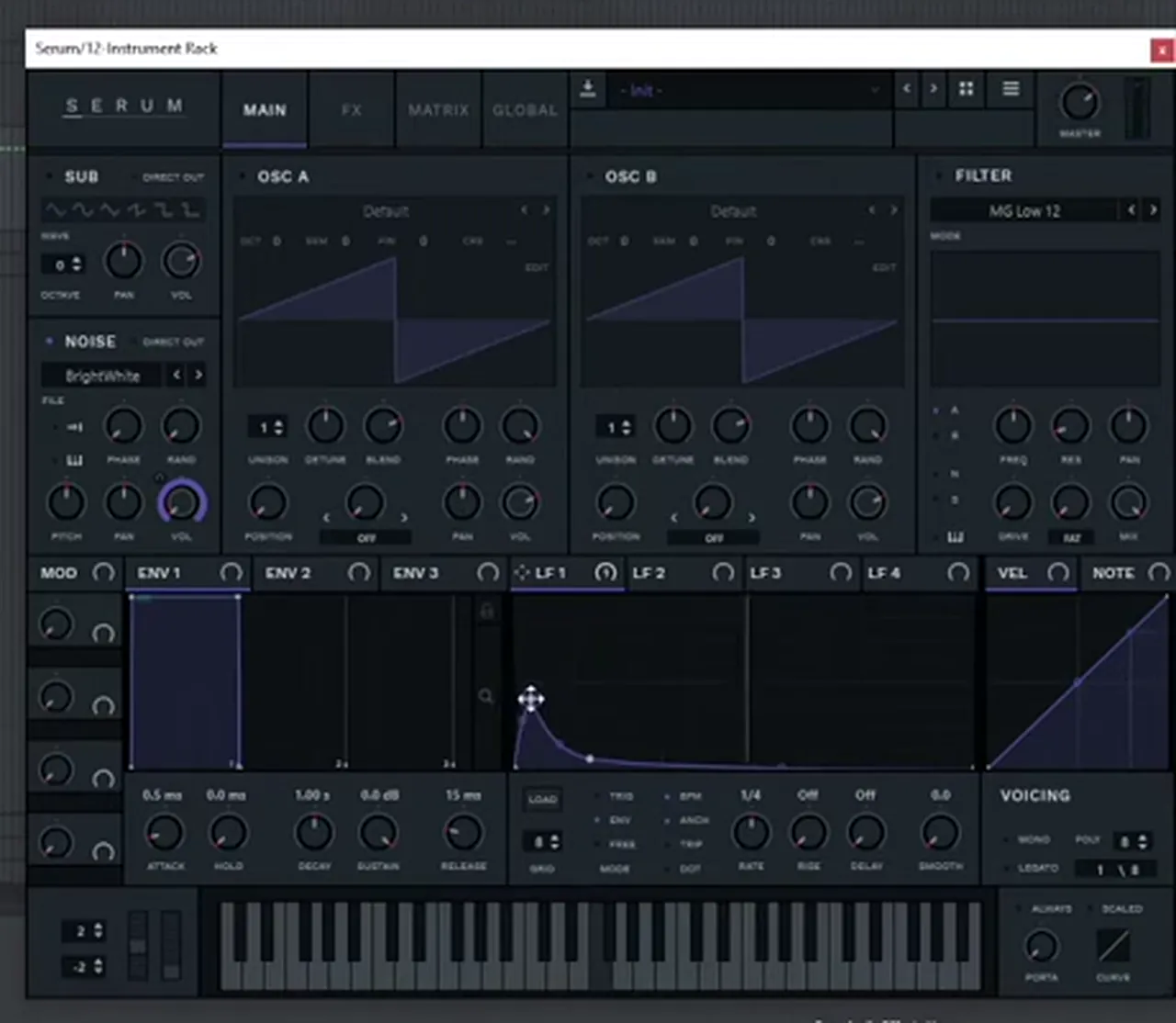Select next OSC B wavetable arrow
Viewport: 1176px width, 1023px height.
[893, 210]
